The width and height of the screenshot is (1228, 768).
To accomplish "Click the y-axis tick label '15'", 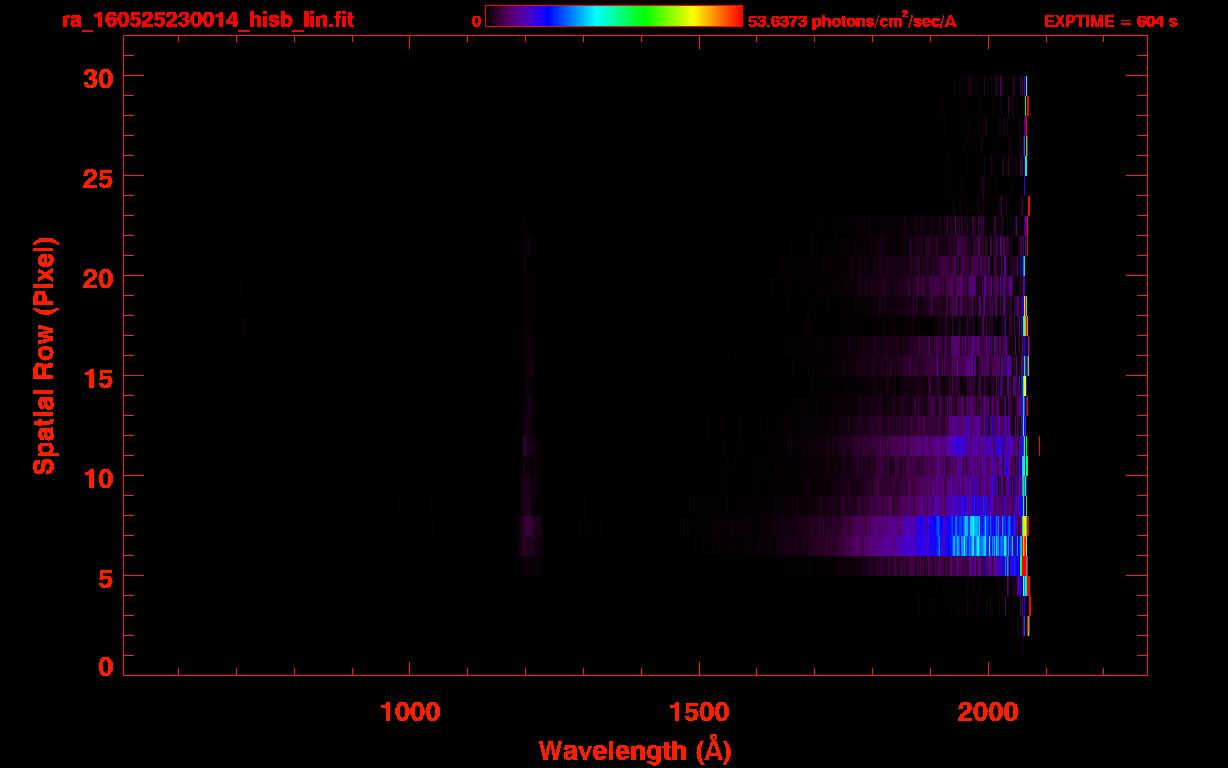I will pyautogui.click(x=100, y=377).
